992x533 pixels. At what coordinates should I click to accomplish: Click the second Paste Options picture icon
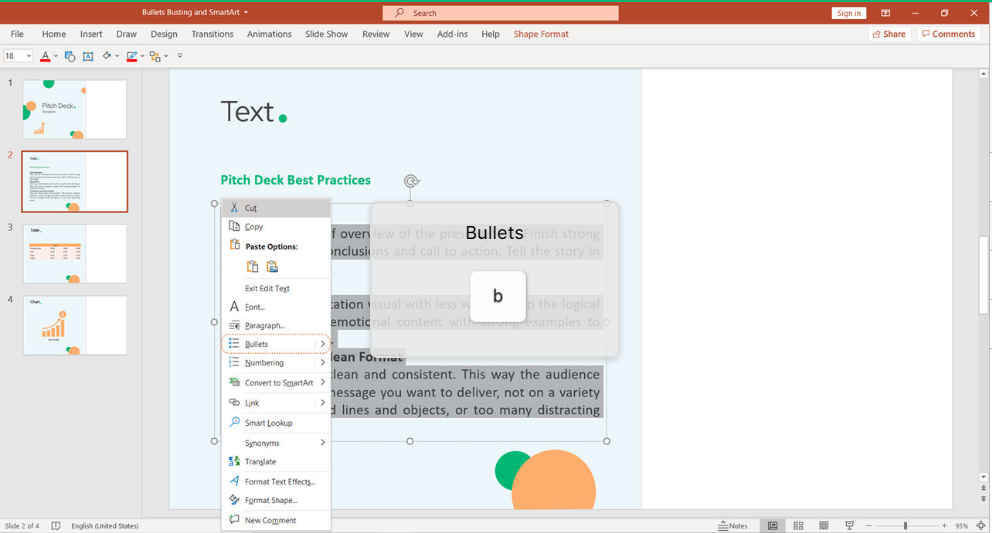(272, 266)
